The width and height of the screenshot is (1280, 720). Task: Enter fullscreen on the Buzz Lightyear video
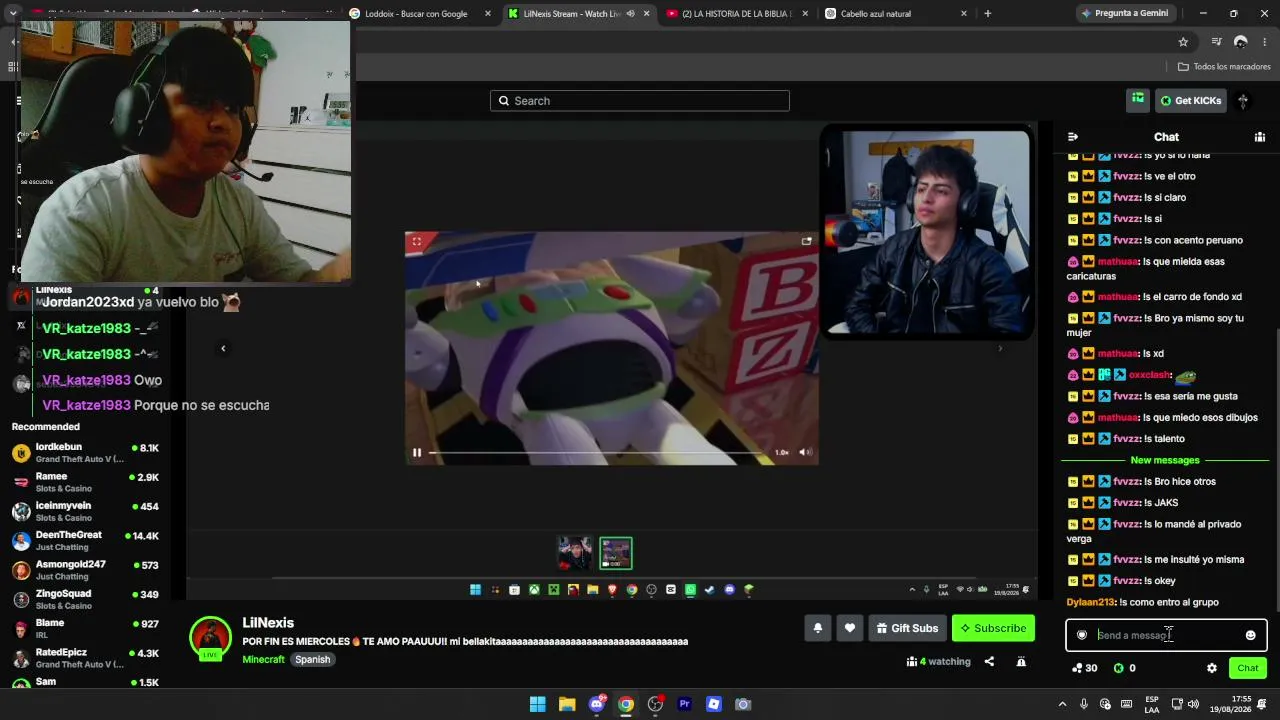(417, 241)
